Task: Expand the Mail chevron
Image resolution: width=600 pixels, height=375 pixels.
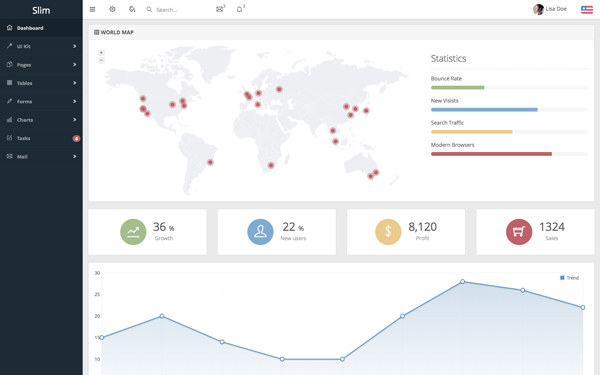Action: pos(75,157)
